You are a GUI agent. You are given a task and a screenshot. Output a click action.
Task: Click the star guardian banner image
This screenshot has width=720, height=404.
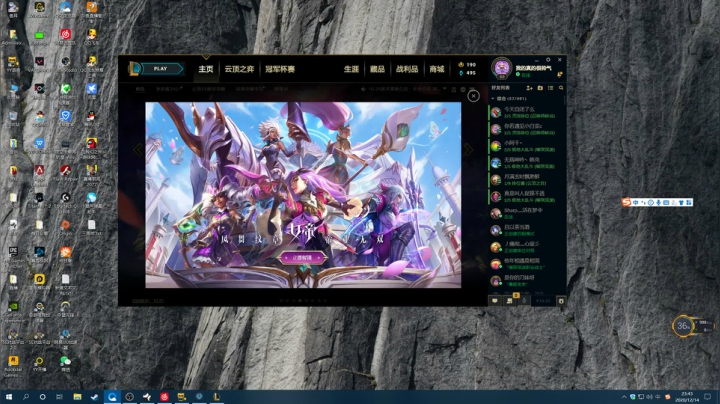tap(303, 195)
